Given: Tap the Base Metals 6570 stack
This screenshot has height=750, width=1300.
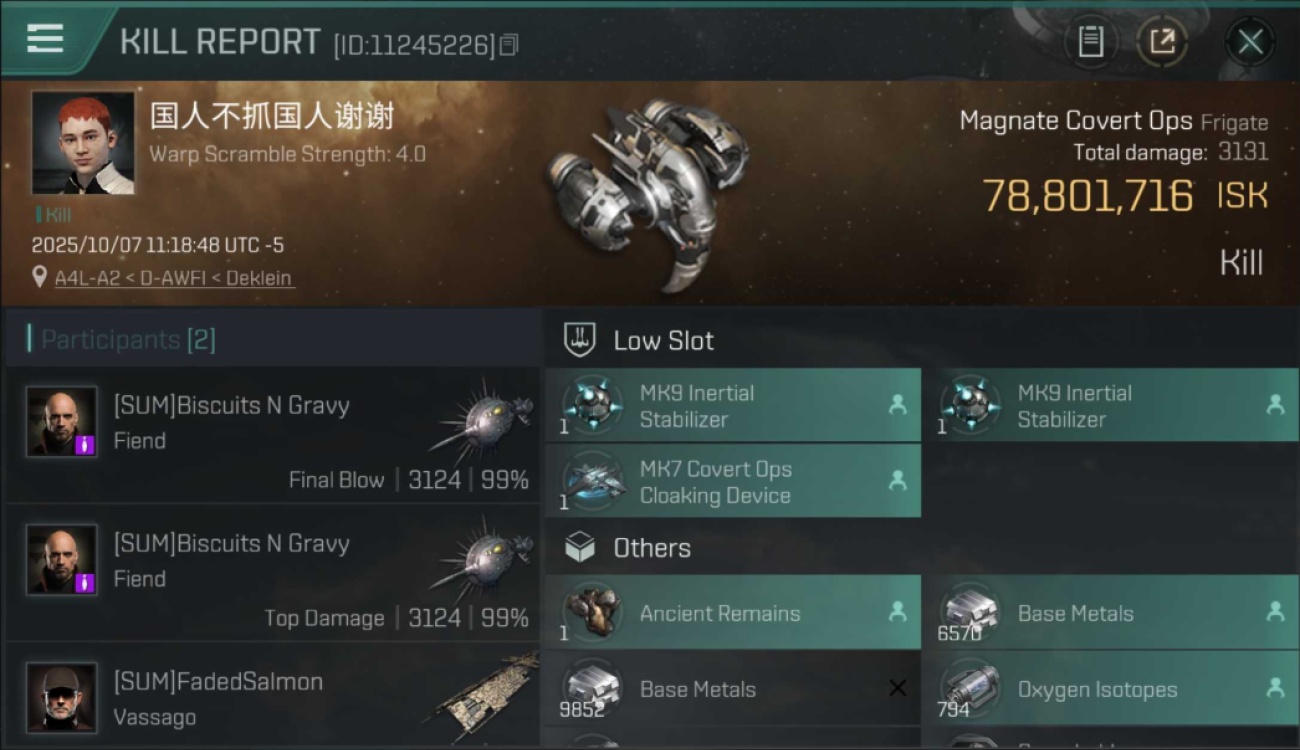Looking at the screenshot, I should (1109, 613).
